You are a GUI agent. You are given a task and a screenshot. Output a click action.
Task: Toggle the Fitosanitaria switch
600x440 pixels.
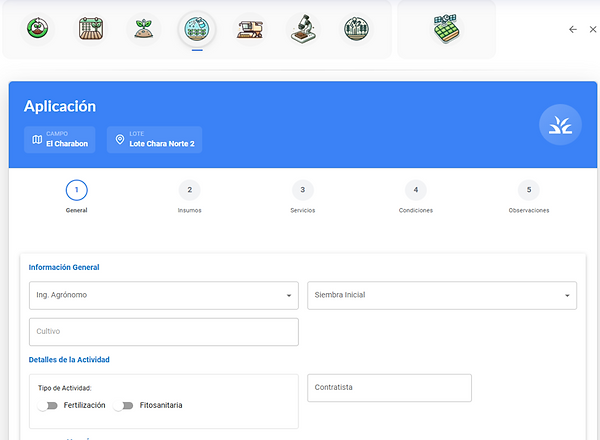coord(123,406)
